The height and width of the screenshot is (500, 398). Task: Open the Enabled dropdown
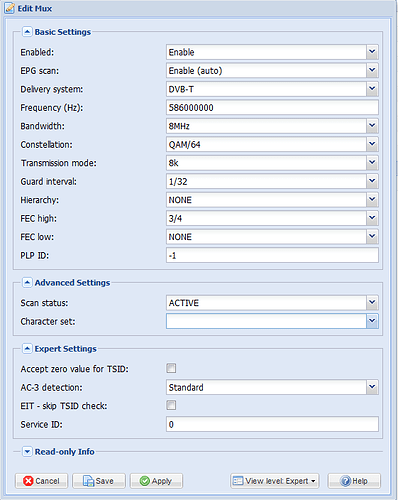(x=372, y=52)
